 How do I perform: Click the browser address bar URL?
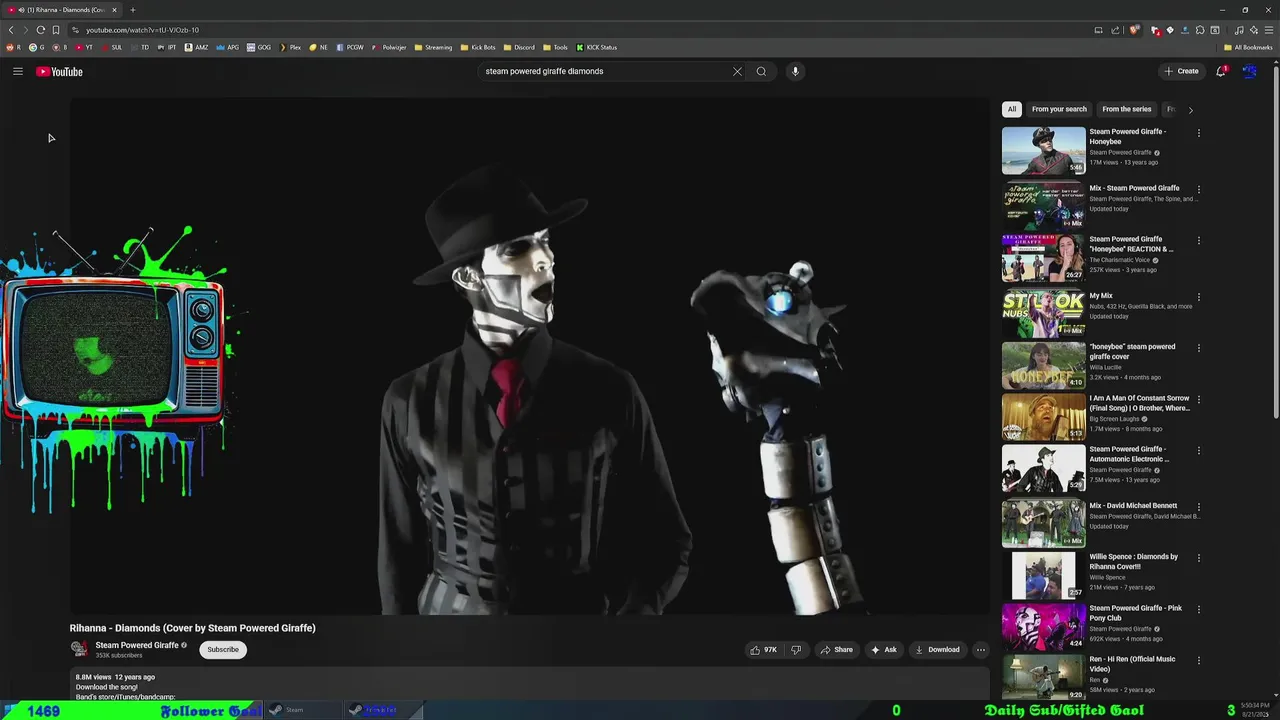pos(142,30)
